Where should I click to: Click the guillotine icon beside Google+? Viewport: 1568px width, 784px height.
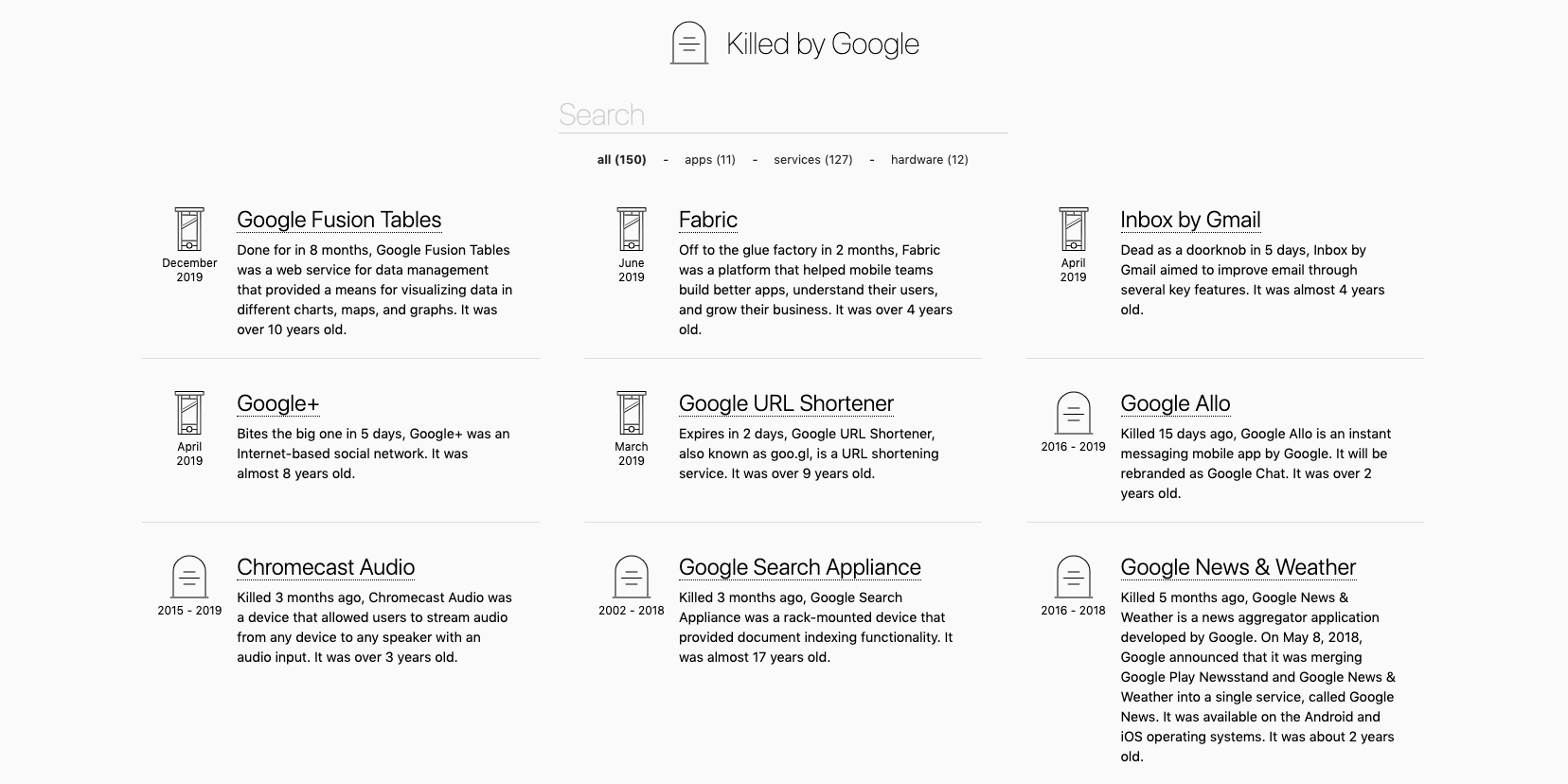click(189, 413)
